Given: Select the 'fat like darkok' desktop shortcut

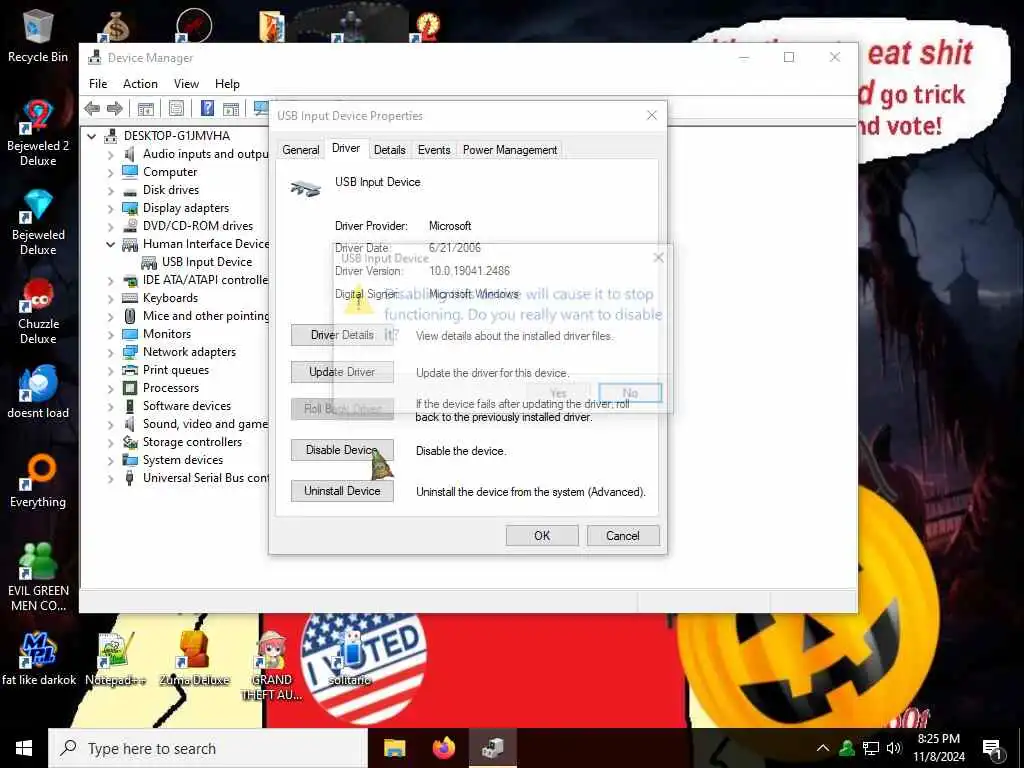Looking at the screenshot, I should click(x=39, y=659).
